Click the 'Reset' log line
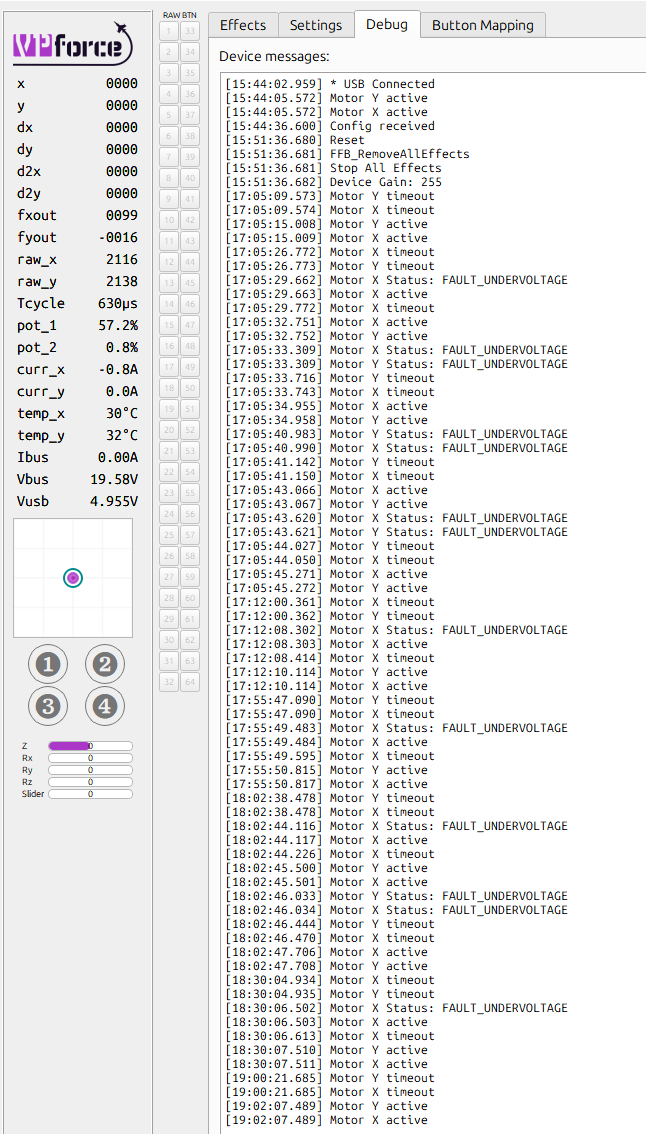The width and height of the screenshot is (646, 1134). point(295,140)
